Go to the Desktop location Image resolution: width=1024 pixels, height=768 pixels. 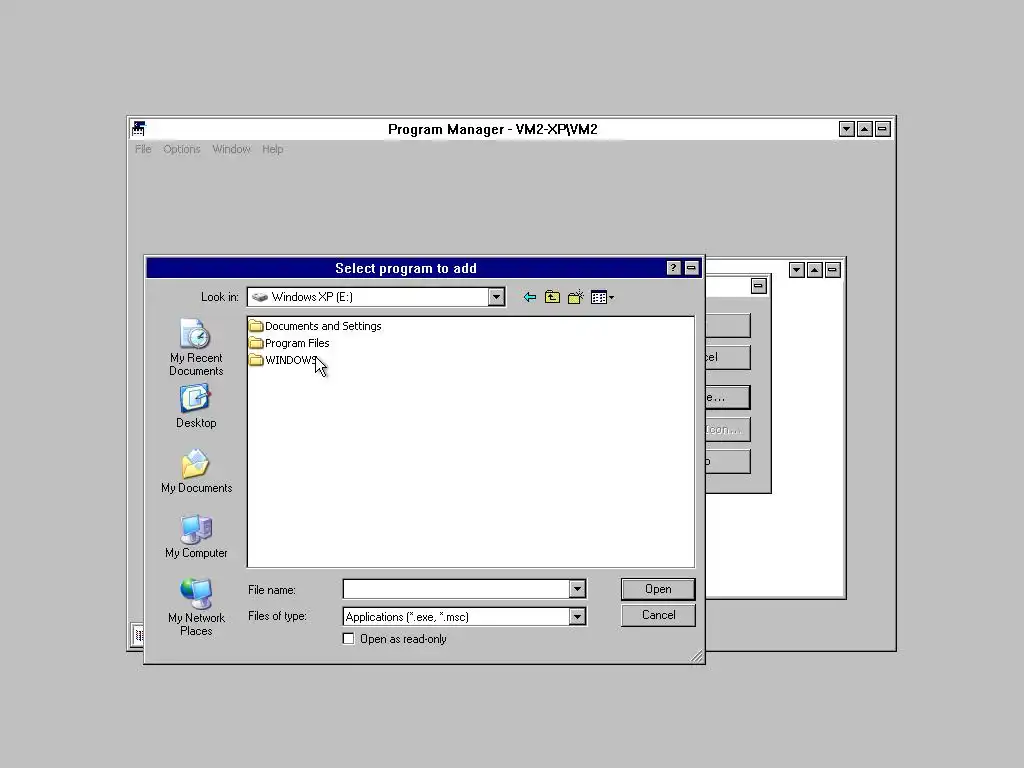196,406
